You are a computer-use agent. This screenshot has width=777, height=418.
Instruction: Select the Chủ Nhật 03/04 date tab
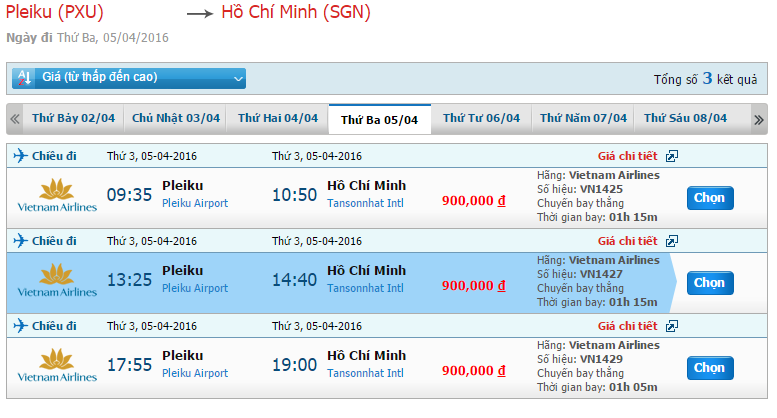coord(175,118)
